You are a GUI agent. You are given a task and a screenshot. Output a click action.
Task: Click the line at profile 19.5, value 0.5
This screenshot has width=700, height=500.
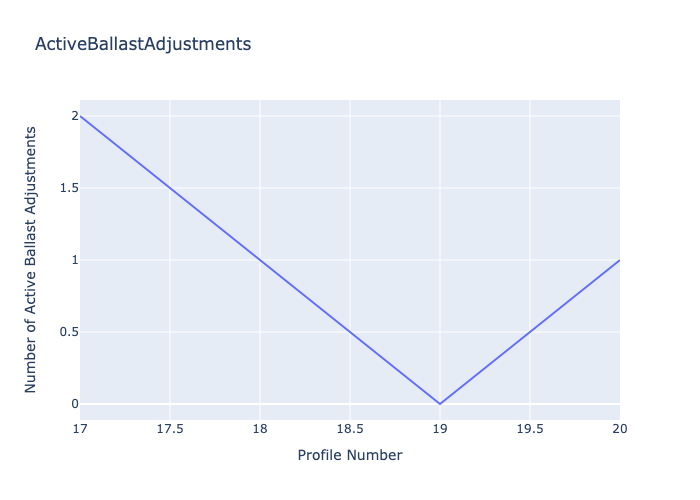pos(530,332)
